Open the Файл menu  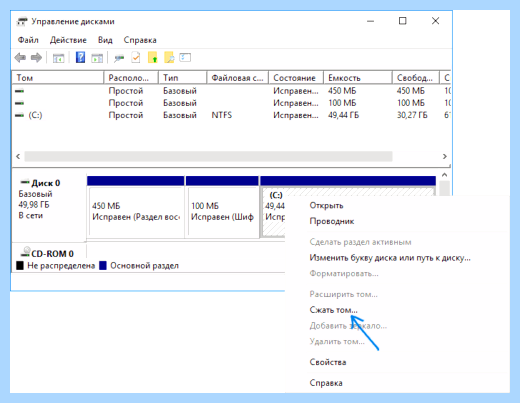[x=28, y=40]
